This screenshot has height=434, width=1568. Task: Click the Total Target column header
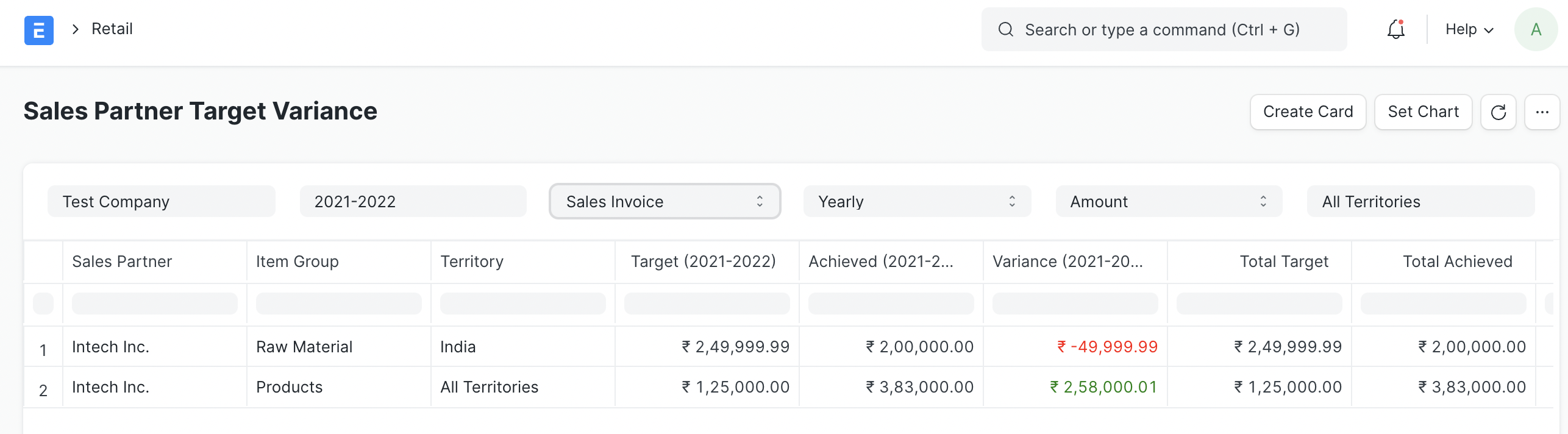(x=1283, y=261)
